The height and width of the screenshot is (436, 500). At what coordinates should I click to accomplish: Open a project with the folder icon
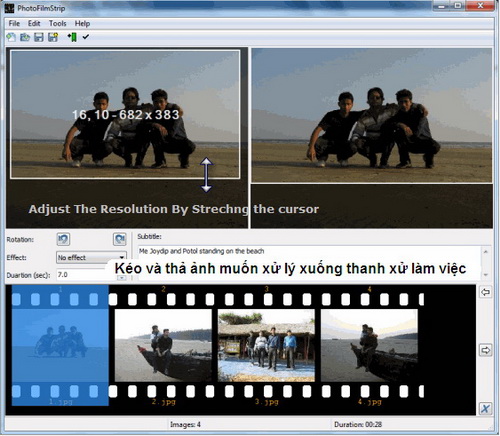(25, 37)
